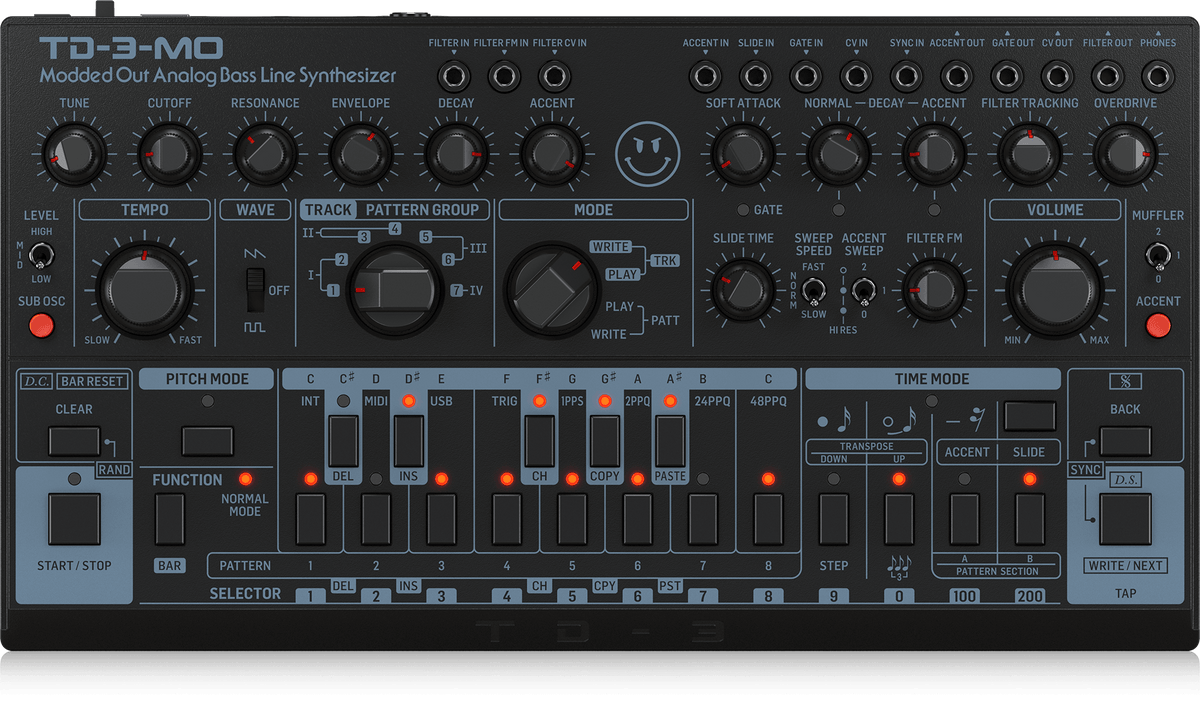This screenshot has height=703, width=1200.
Task: Click the PHONES output jack
Action: (1158, 75)
